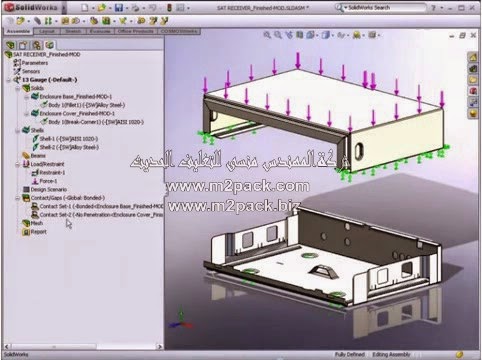
Task: Collapse the Contact/Gaps folder
Action: pos(18,198)
